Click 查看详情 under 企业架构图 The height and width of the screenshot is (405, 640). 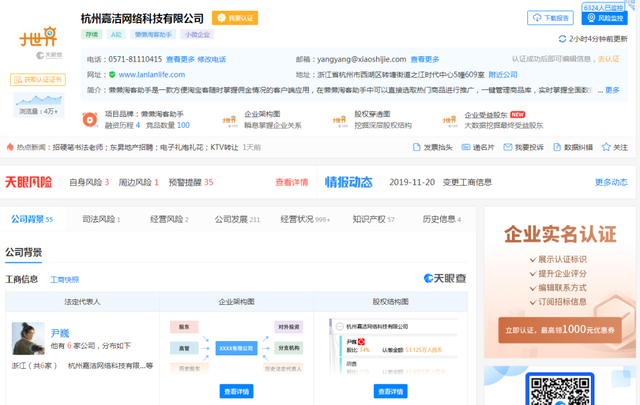click(x=236, y=391)
